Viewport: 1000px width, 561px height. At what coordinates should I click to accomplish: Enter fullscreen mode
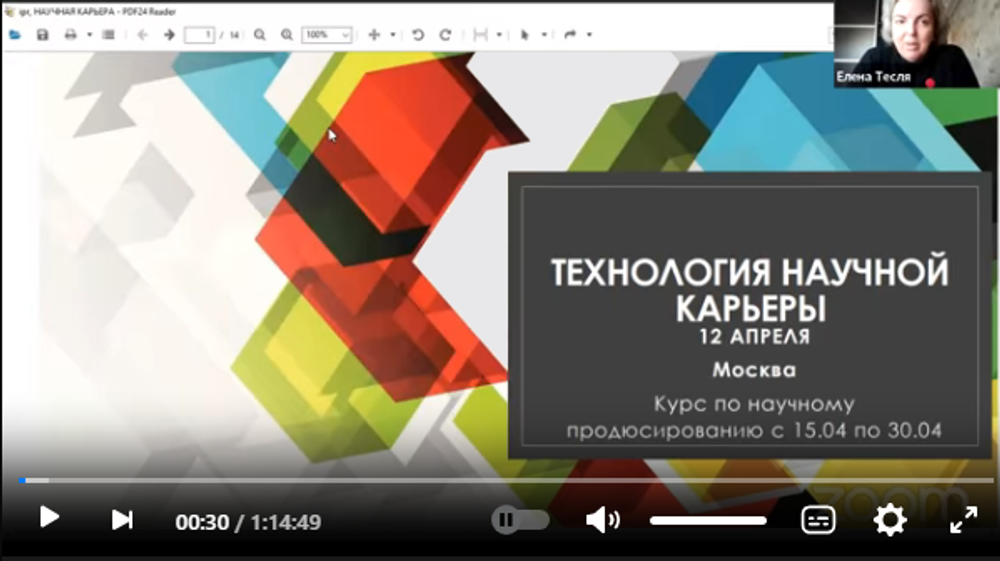[964, 520]
